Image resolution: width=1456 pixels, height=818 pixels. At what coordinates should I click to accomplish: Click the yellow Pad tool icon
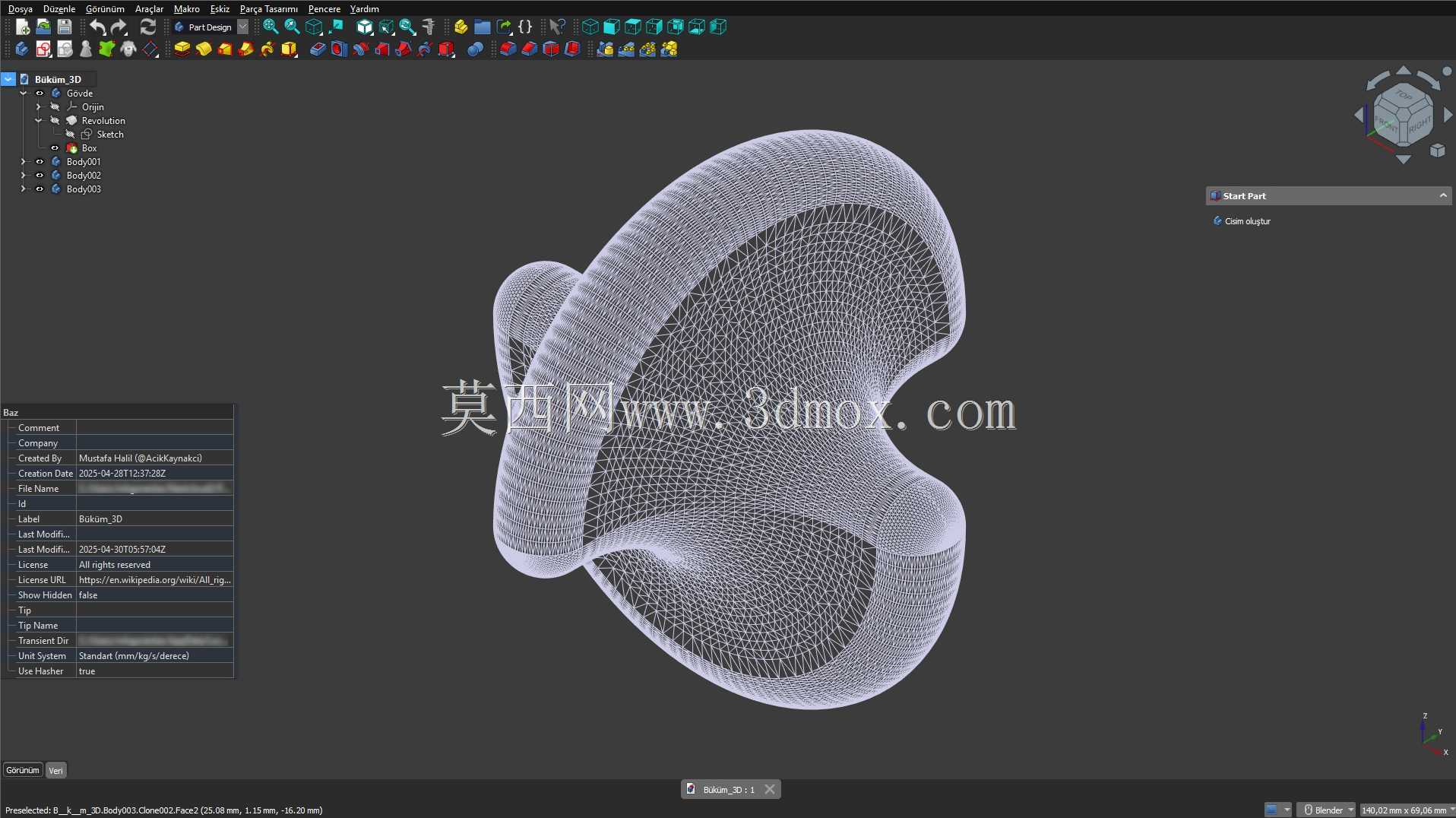[182, 49]
